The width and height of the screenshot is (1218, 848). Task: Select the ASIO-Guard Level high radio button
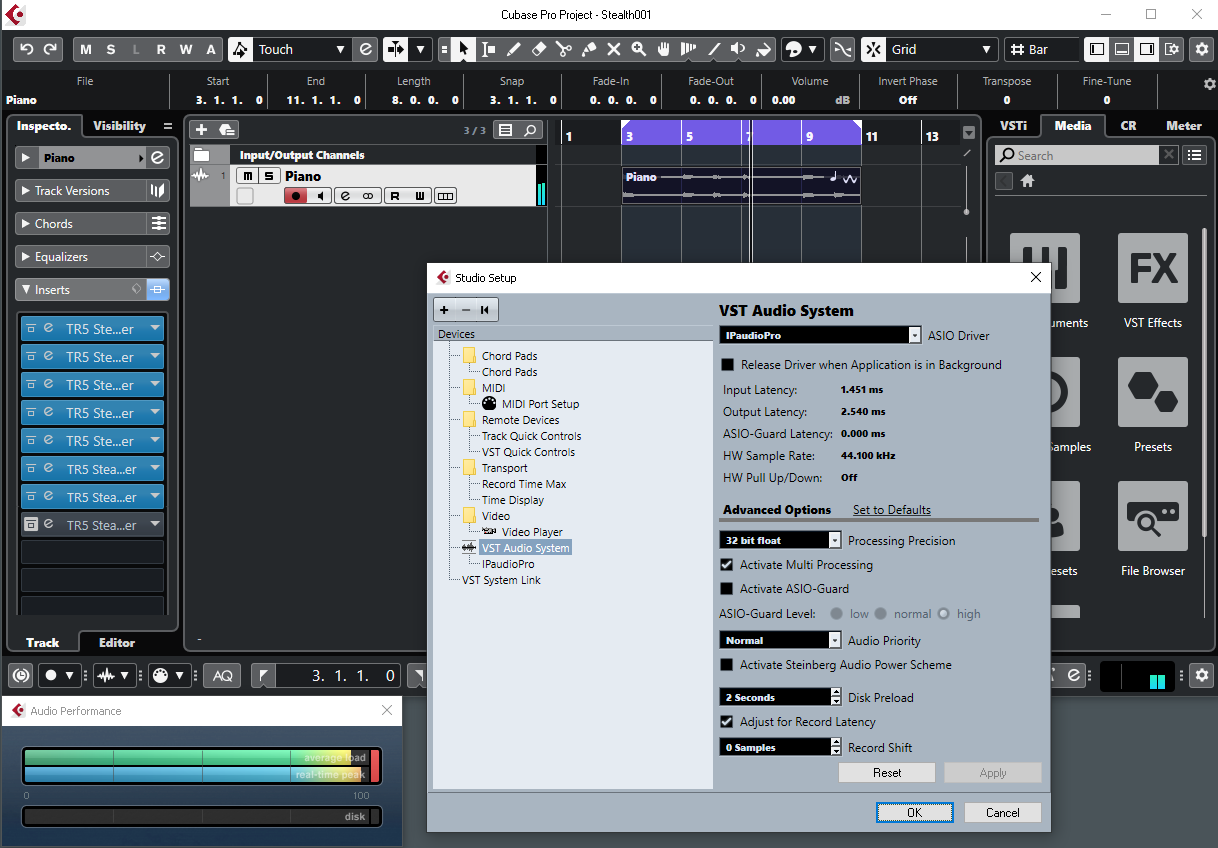click(943, 614)
